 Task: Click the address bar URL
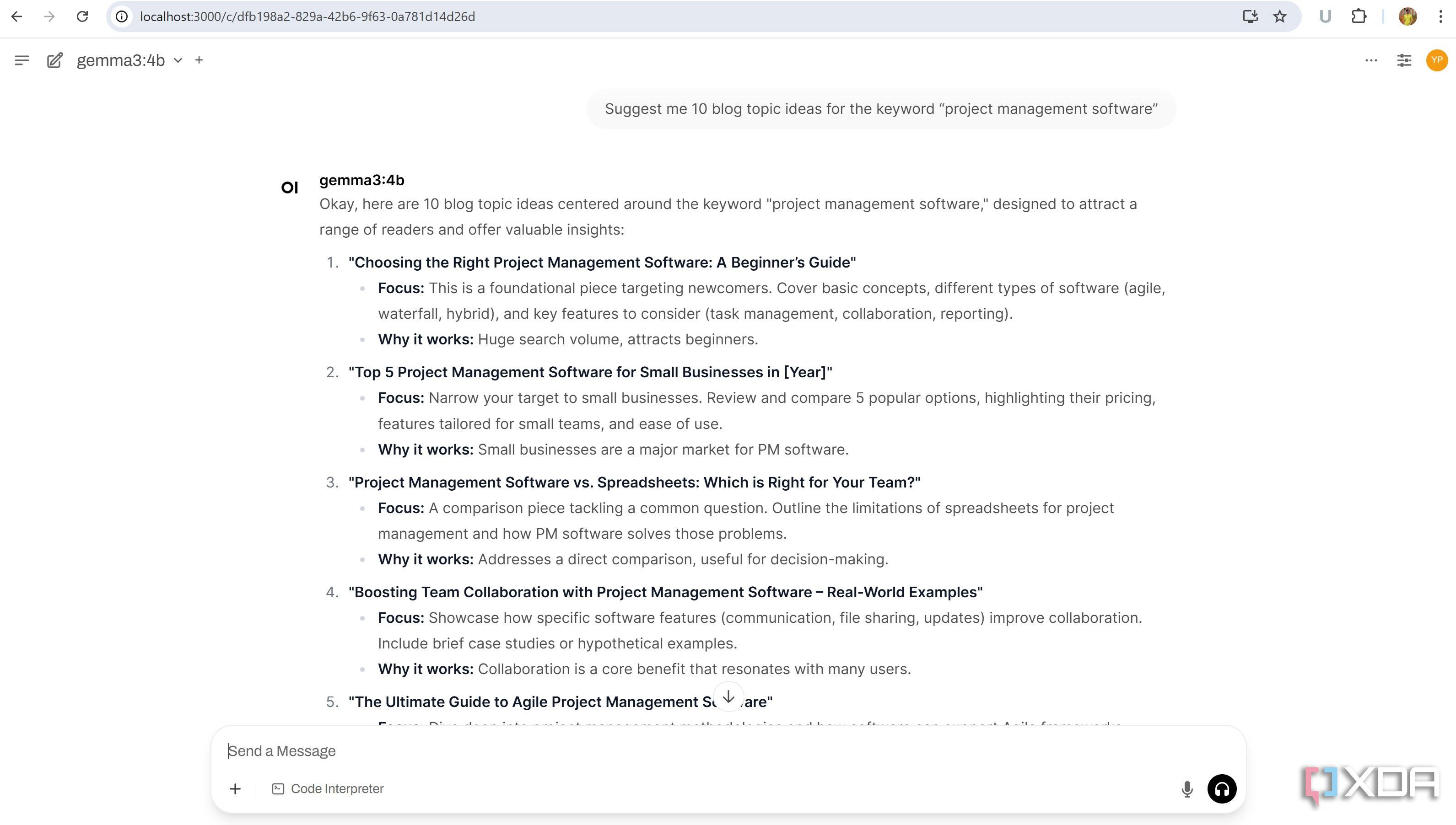point(308,16)
